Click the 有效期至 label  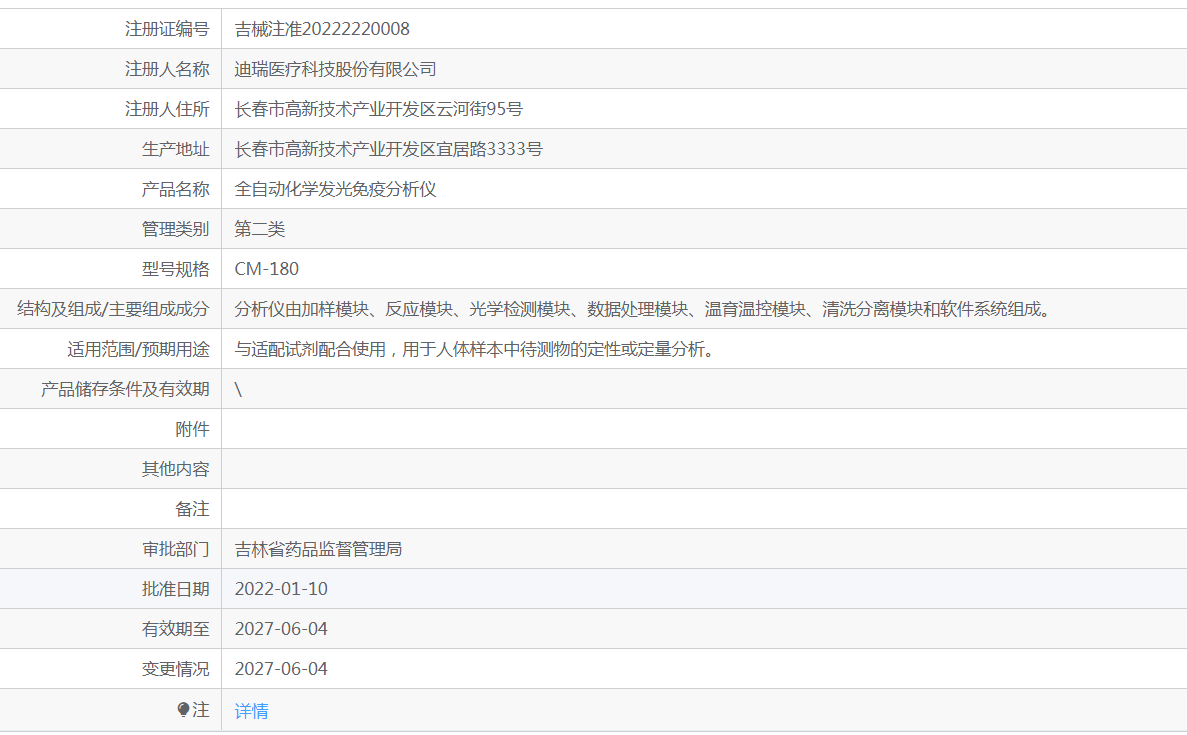click(176, 629)
